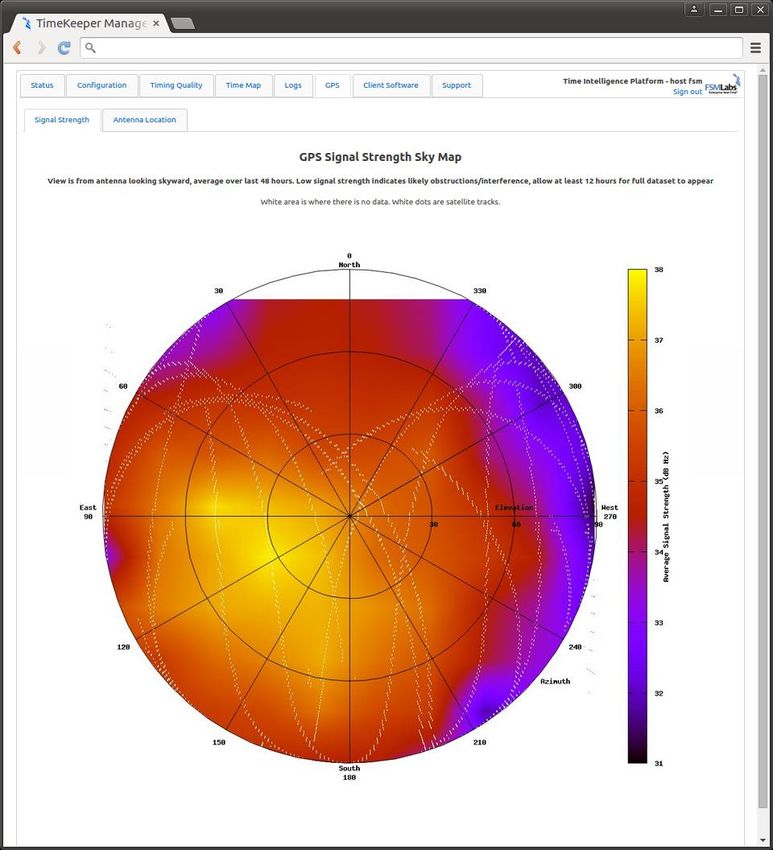Open a new browser tab
This screenshot has height=850, width=773.
click(183, 23)
